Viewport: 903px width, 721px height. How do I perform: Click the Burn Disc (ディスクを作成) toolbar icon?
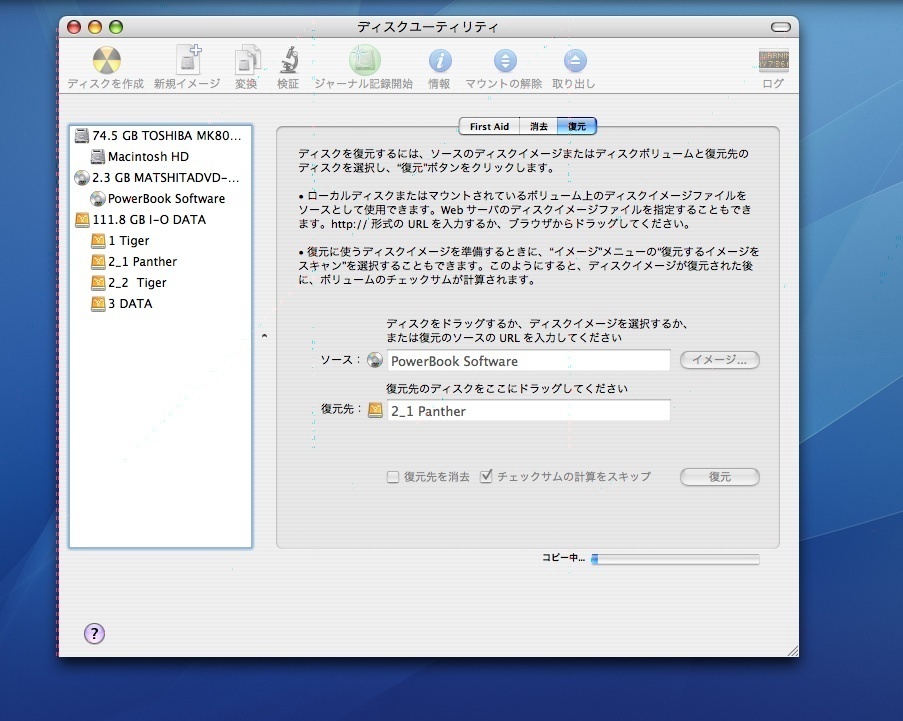tap(107, 60)
